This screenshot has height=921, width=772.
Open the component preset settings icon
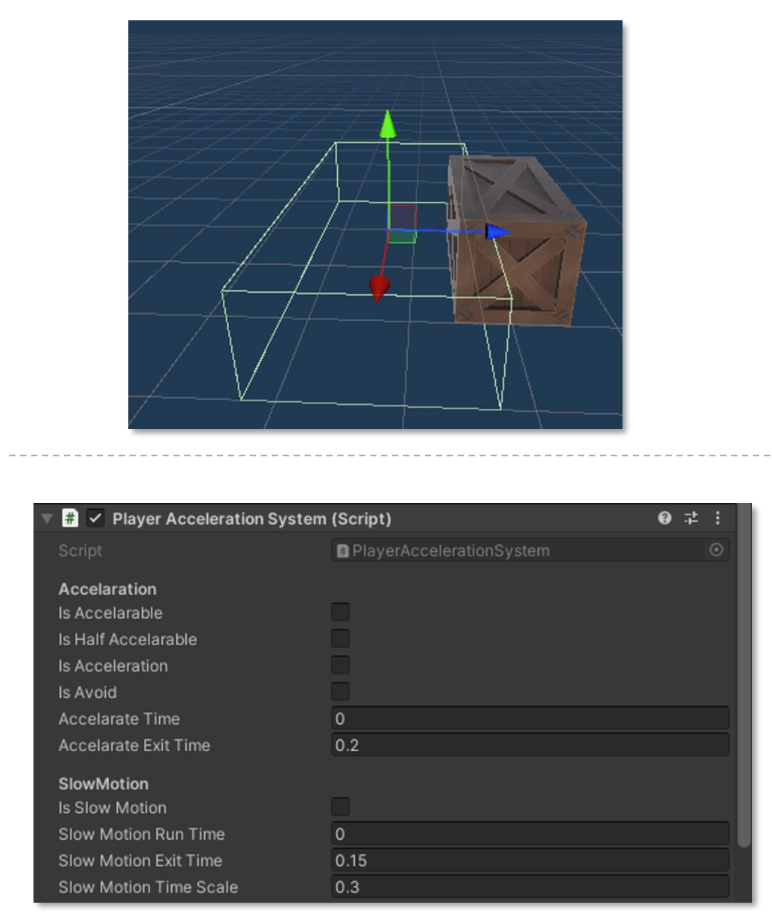pyautogui.click(x=691, y=518)
